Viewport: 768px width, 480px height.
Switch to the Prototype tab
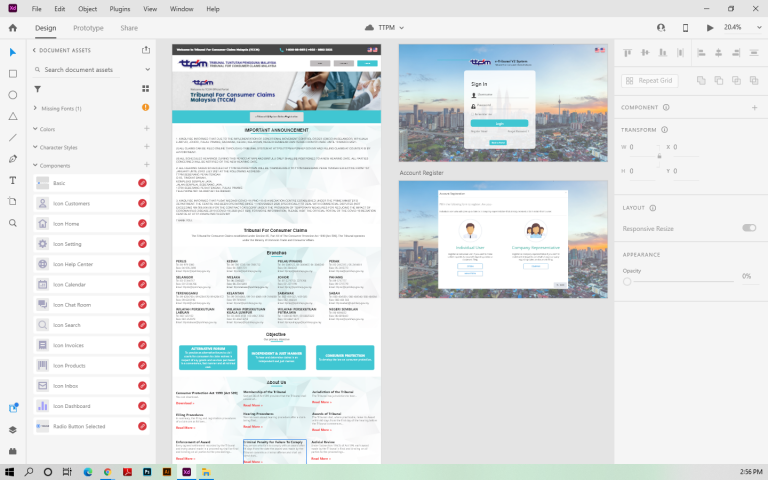click(88, 28)
